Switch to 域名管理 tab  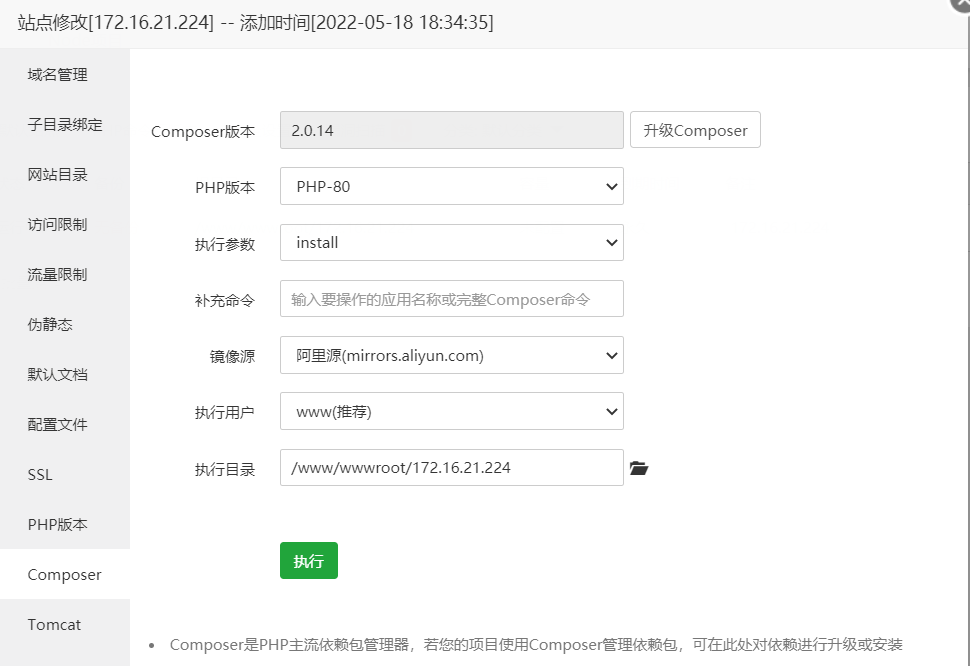pos(65,75)
